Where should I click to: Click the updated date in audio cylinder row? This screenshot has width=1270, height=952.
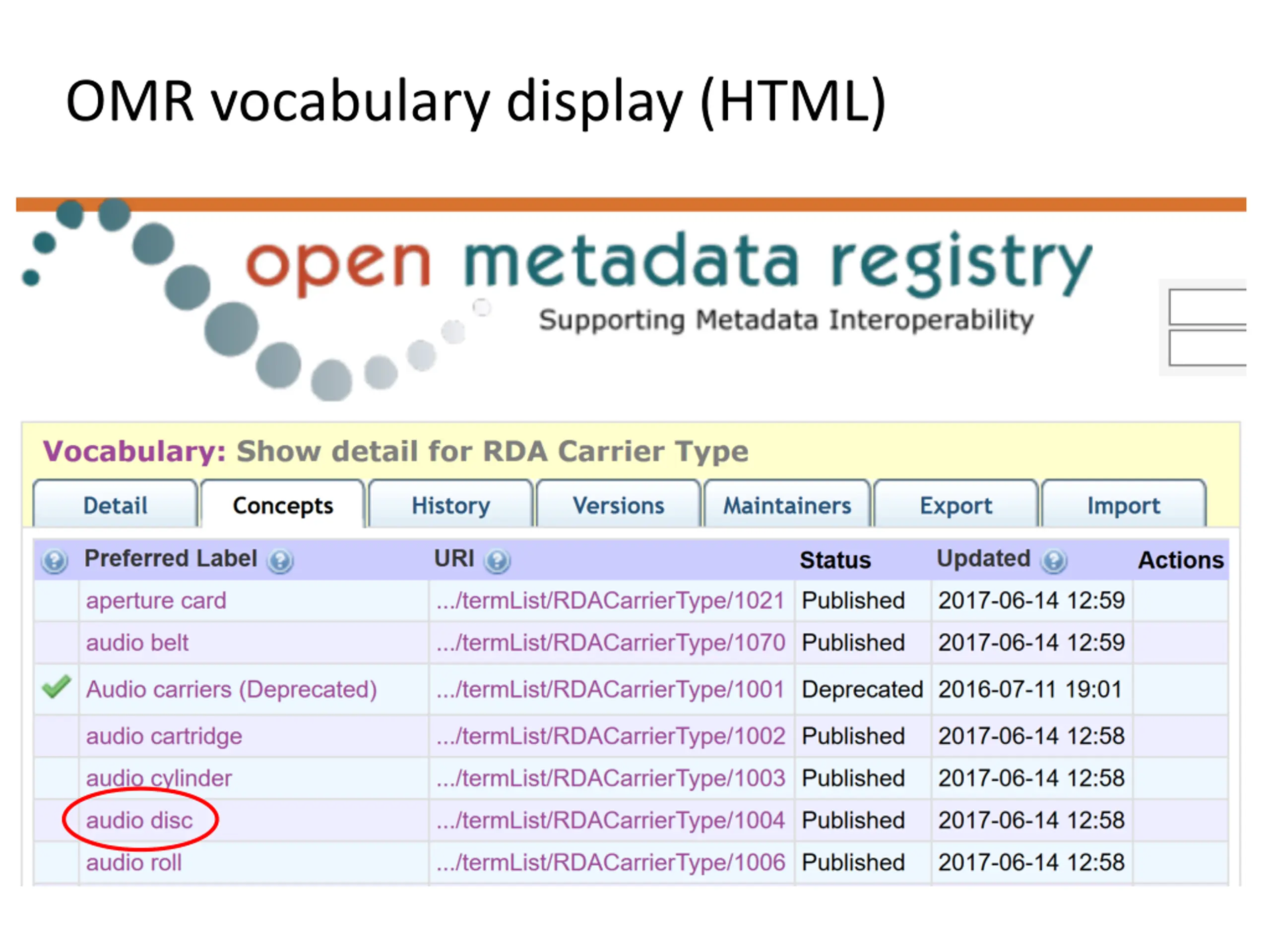pos(1031,778)
